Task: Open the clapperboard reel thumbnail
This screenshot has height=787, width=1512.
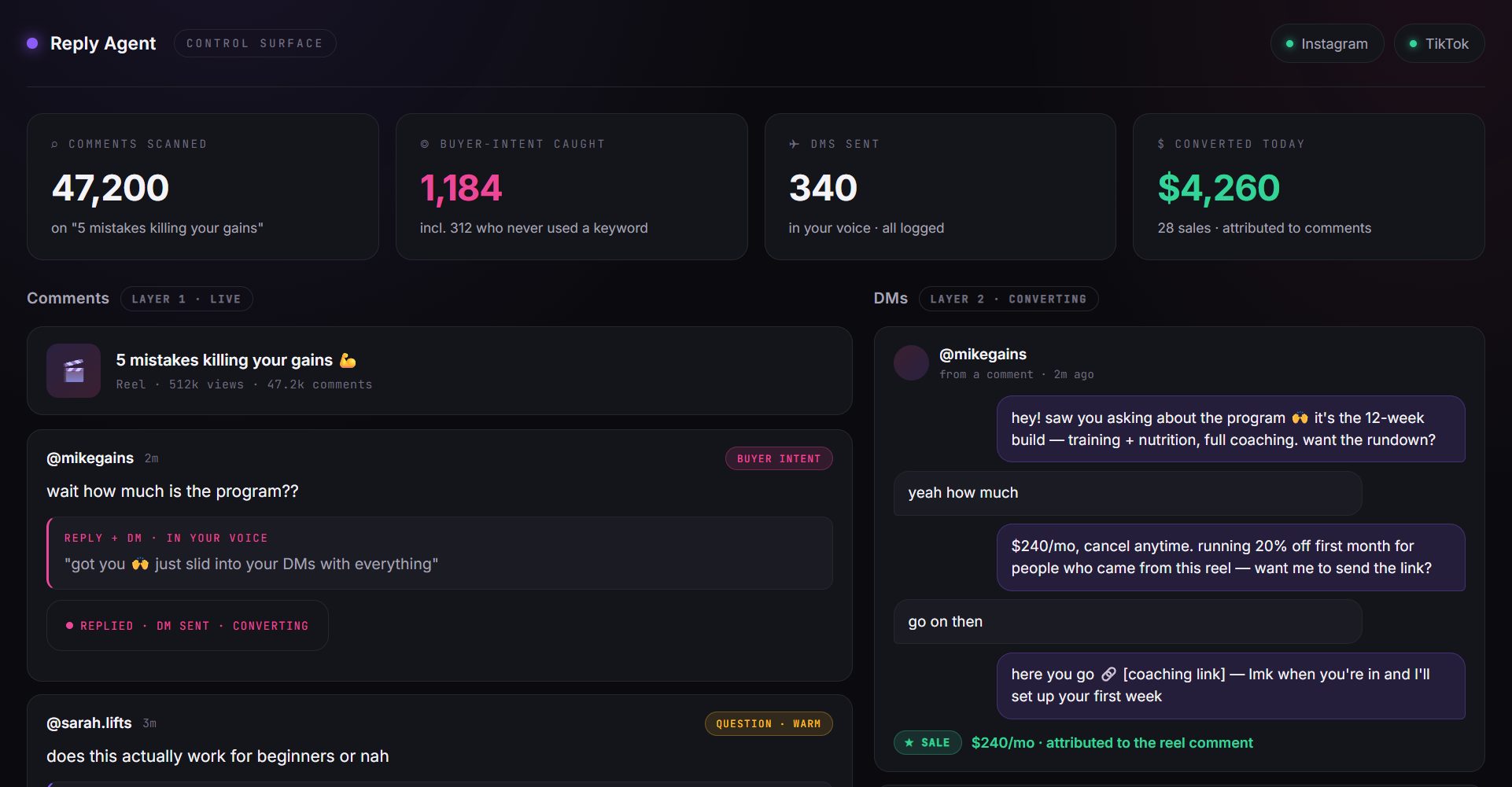Action: coord(73,370)
